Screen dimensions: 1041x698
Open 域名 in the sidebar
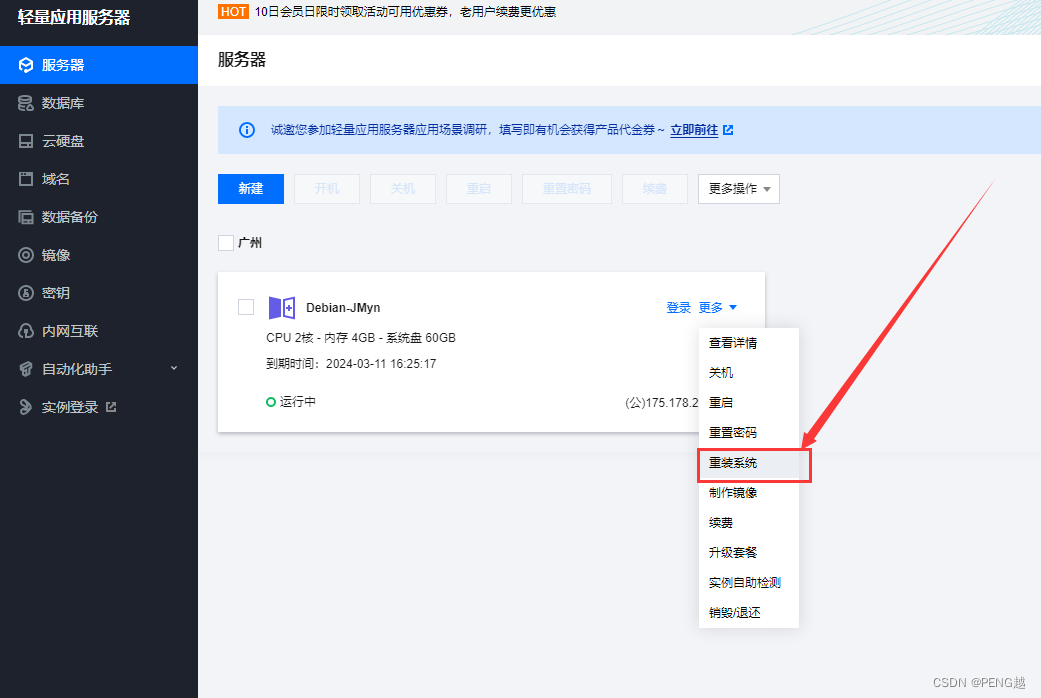(99, 179)
